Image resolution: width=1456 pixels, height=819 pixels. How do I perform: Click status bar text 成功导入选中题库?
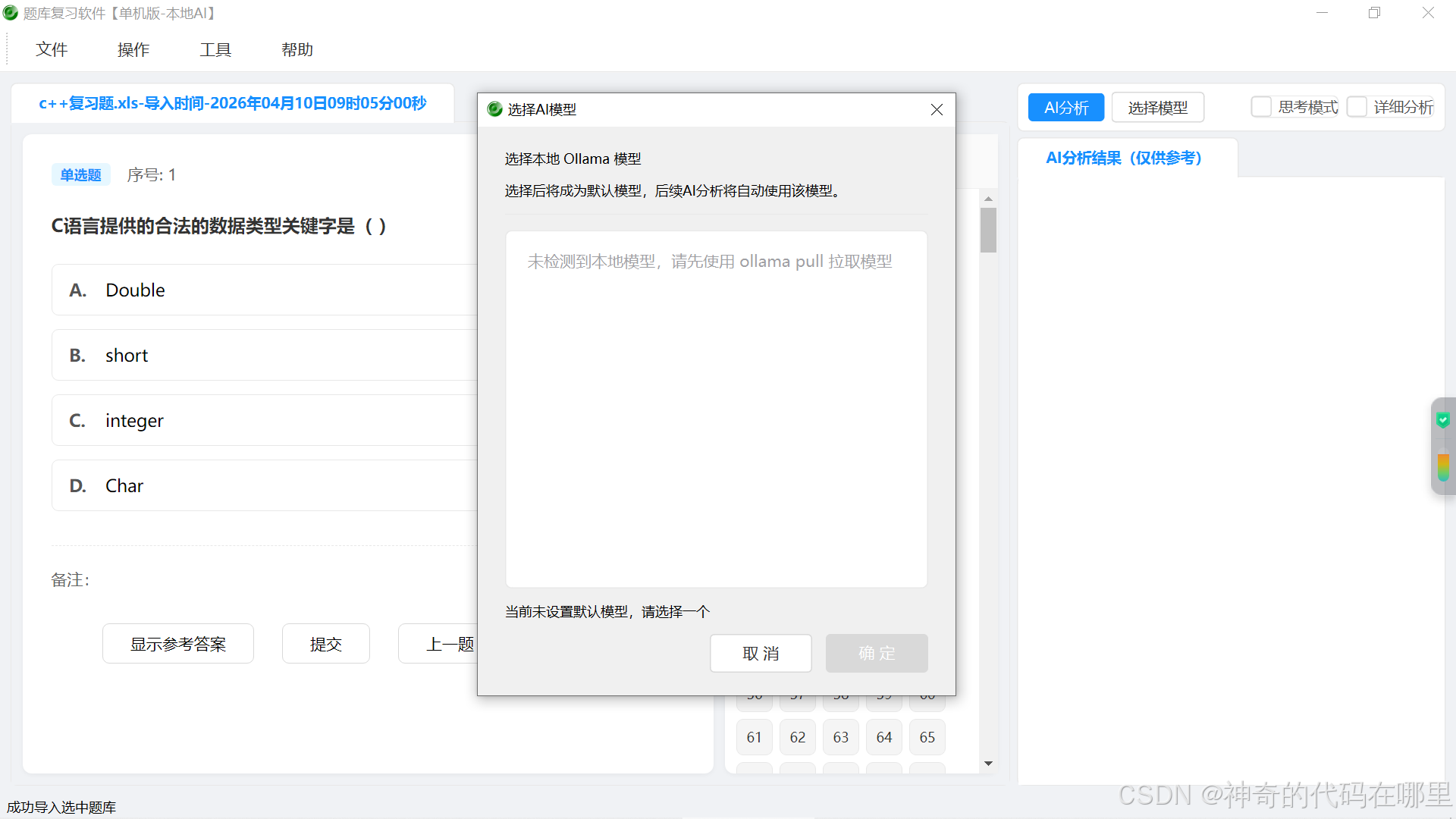coord(61,808)
